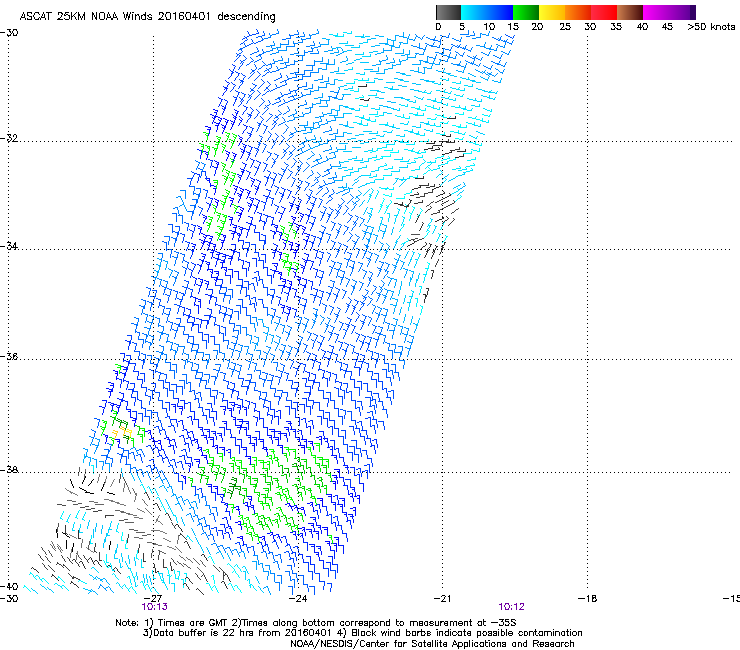Pick the brown 35–40 knots legend swatch
Viewport: 740px width, 650px height.
click(x=630, y=12)
